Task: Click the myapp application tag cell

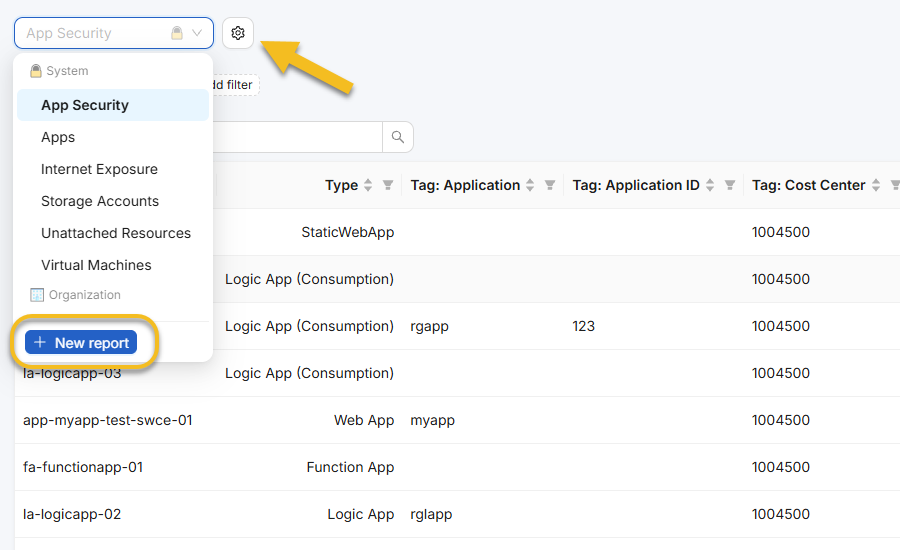Action: (x=432, y=420)
